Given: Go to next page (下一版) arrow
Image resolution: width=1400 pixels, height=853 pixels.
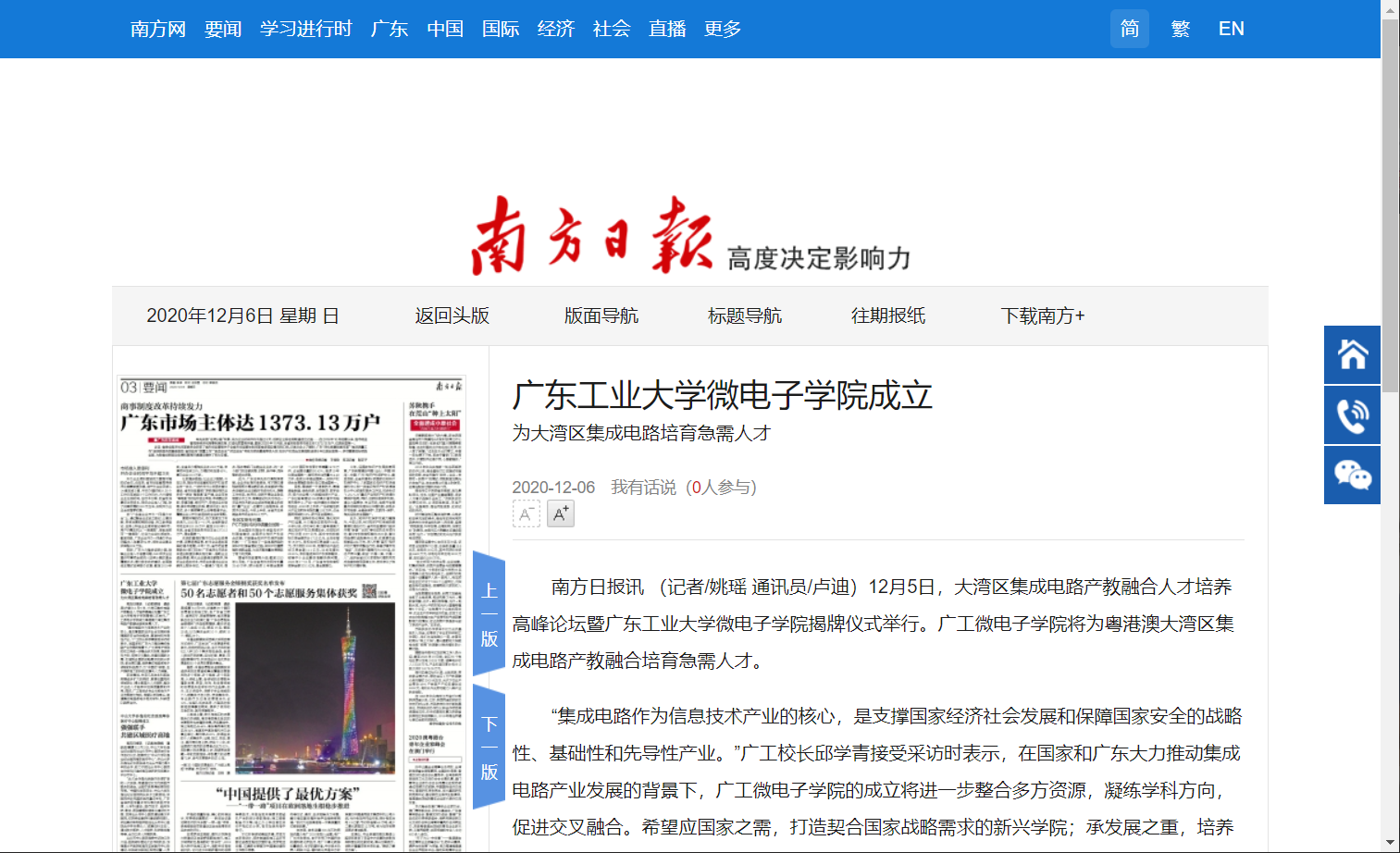Looking at the screenshot, I should click(x=489, y=748).
